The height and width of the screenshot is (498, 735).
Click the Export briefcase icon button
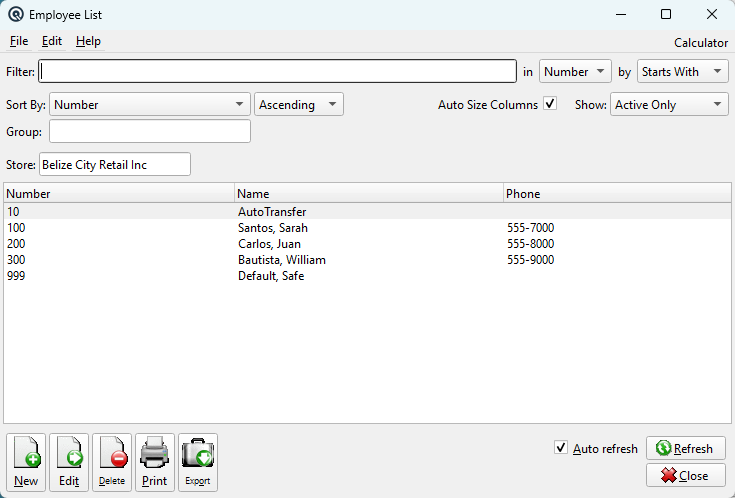click(x=198, y=462)
